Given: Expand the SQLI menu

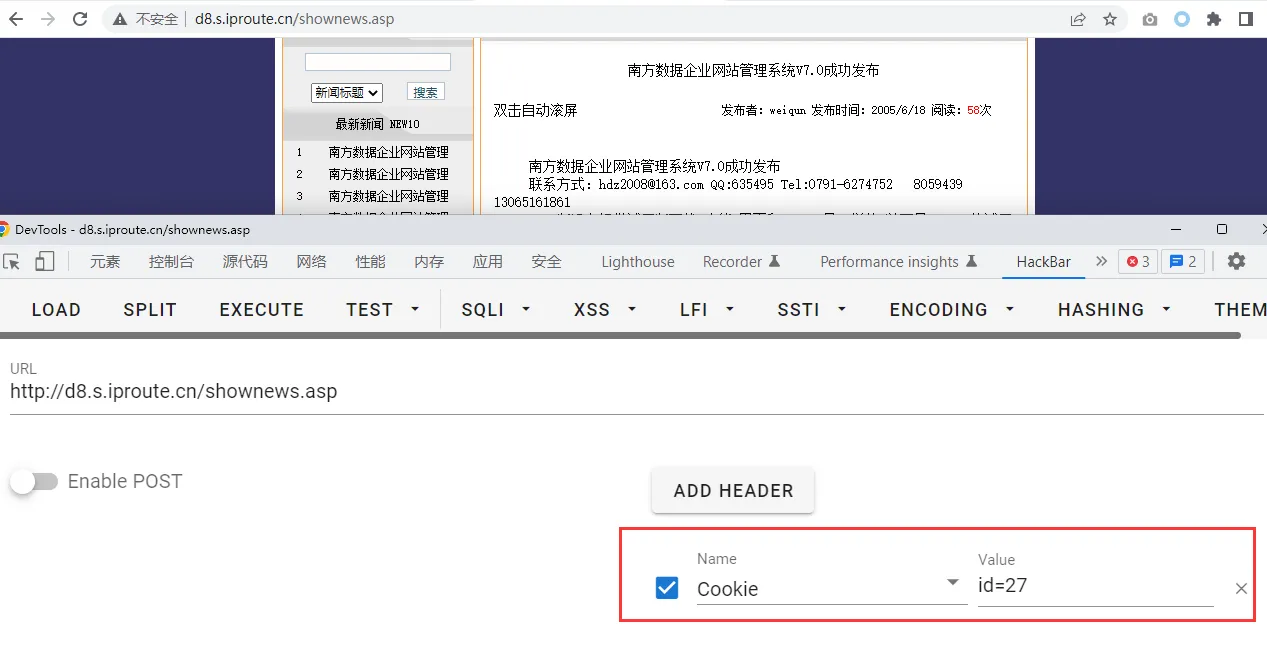Looking at the screenshot, I should click(x=495, y=310).
